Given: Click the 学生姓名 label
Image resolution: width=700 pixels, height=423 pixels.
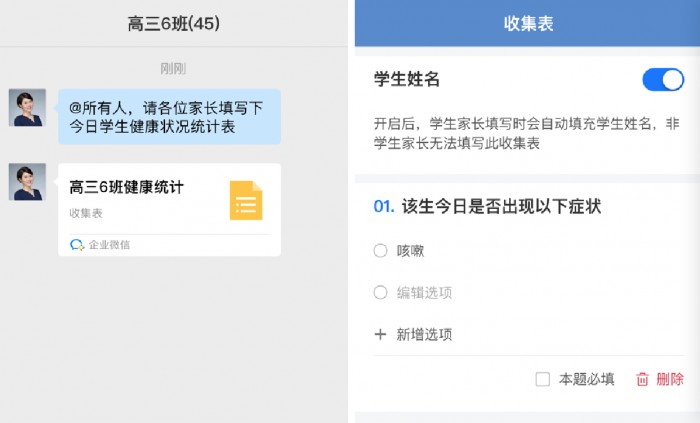Looking at the screenshot, I should click(407, 79).
